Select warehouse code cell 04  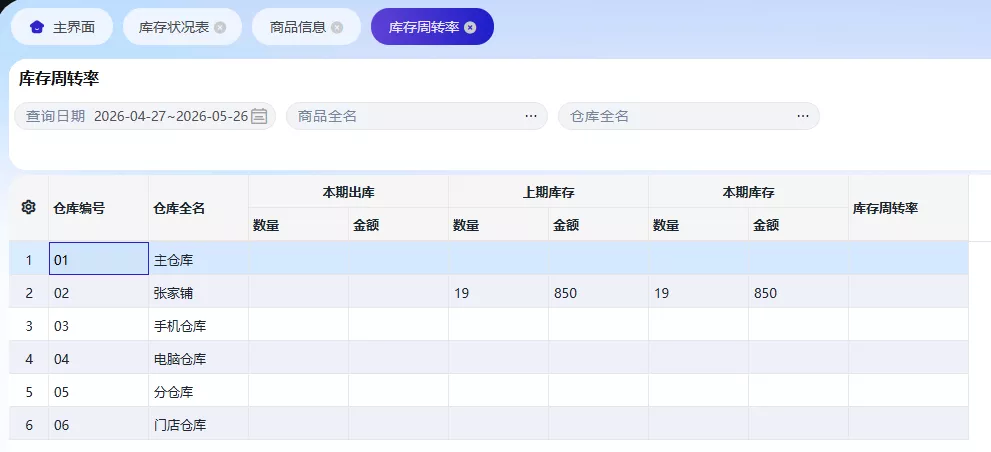99,358
